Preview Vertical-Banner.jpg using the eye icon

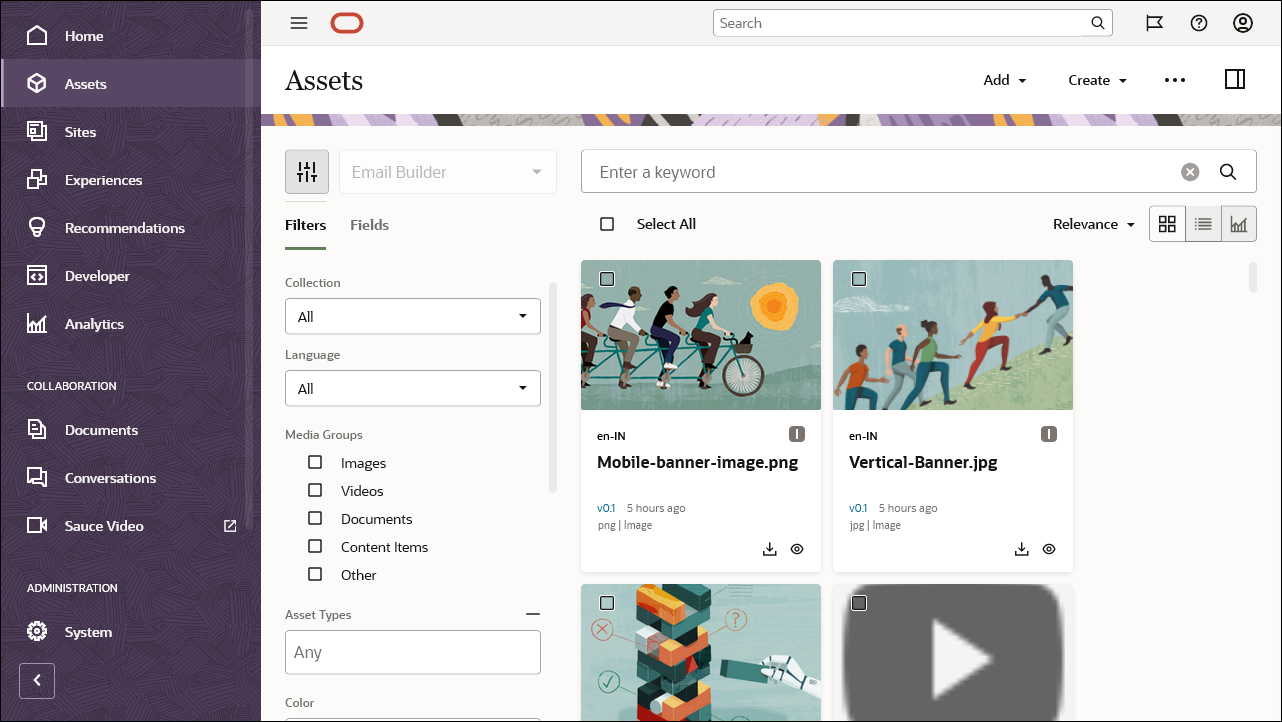coord(1049,548)
